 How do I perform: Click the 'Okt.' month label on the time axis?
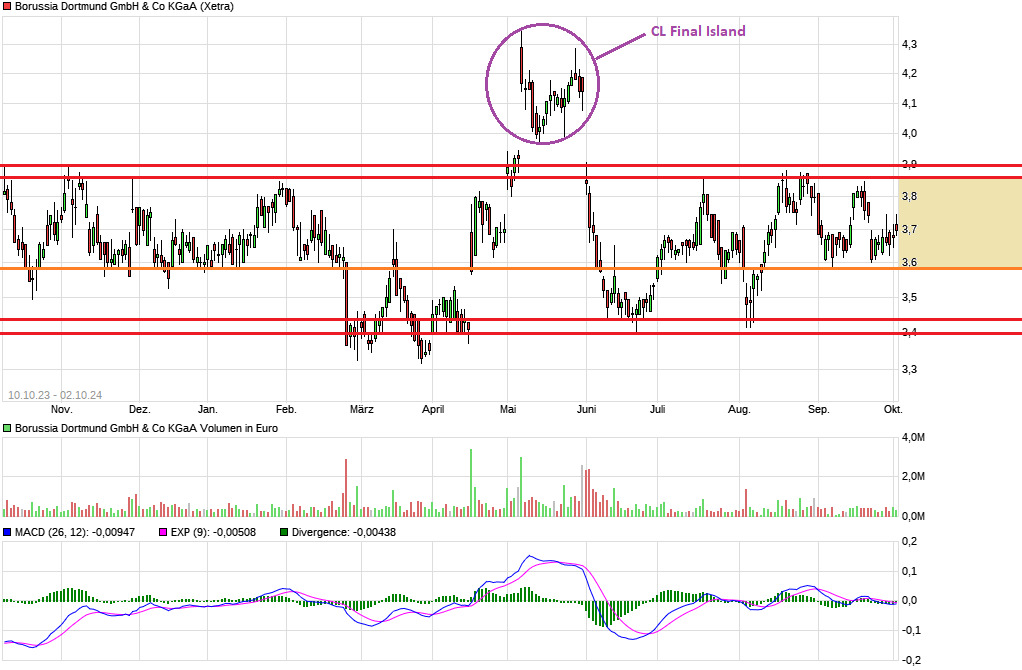coord(893,409)
